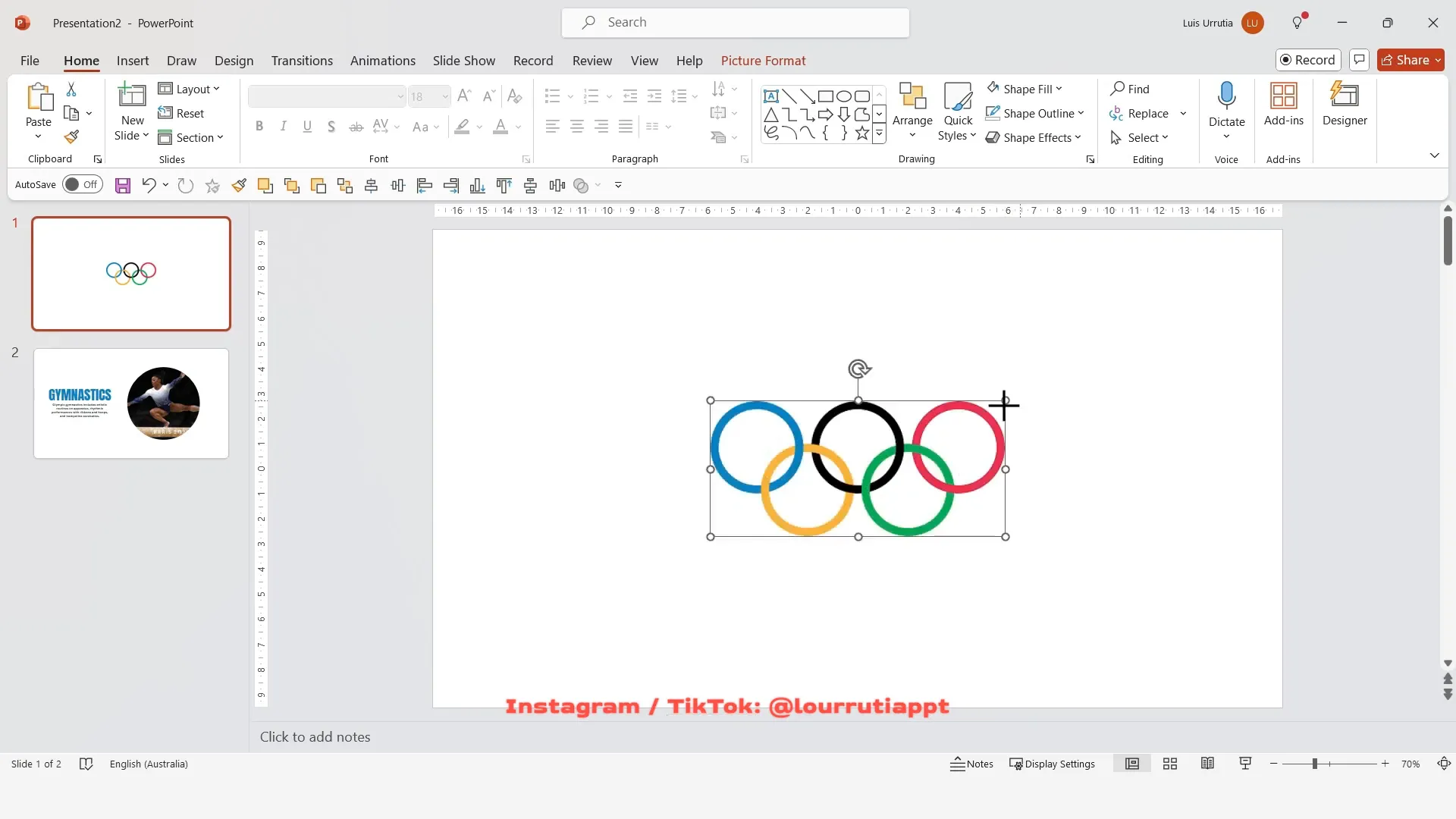Click the Undo arrow icon
Viewport: 1456px width, 819px height.
point(149,185)
